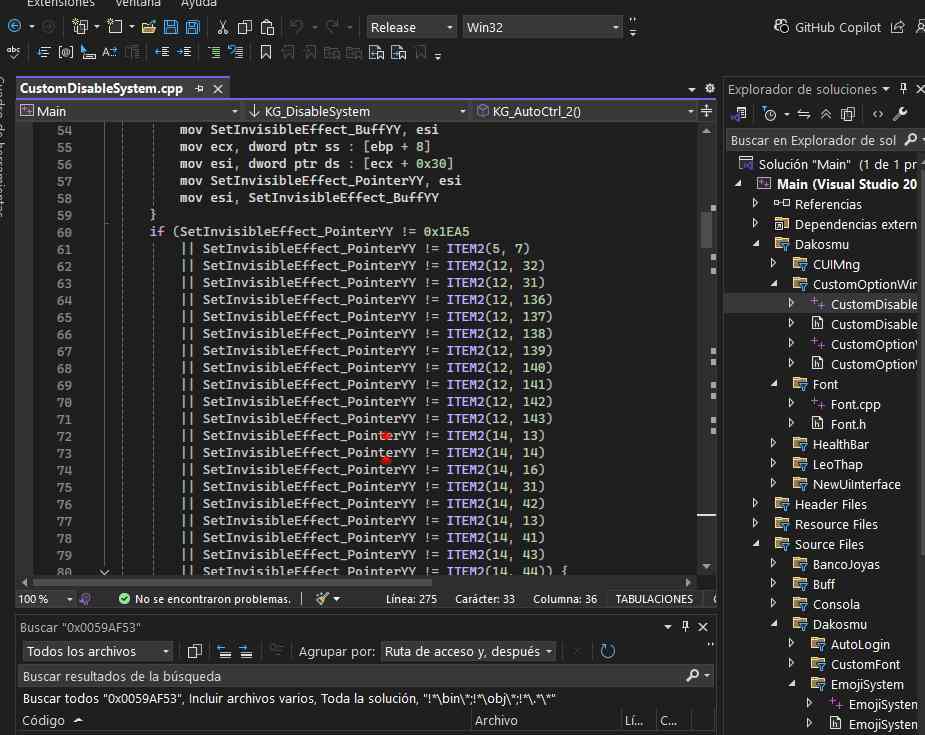Click the code view brackets icon in Solution Explorer
This screenshot has height=735, width=925.
878,114
